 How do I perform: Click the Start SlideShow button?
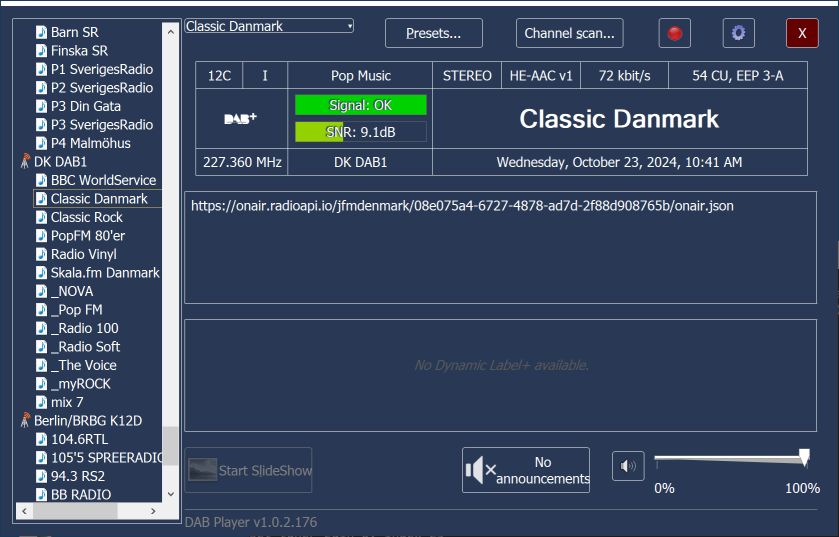coord(248,470)
